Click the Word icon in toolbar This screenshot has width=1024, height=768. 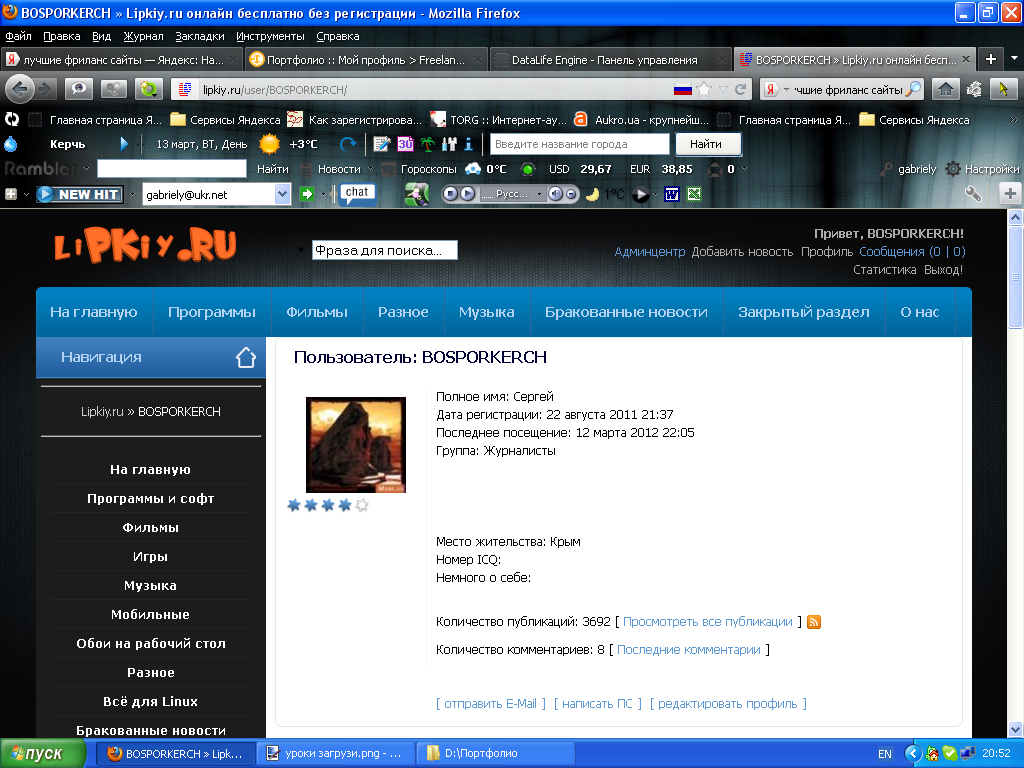(x=671, y=194)
